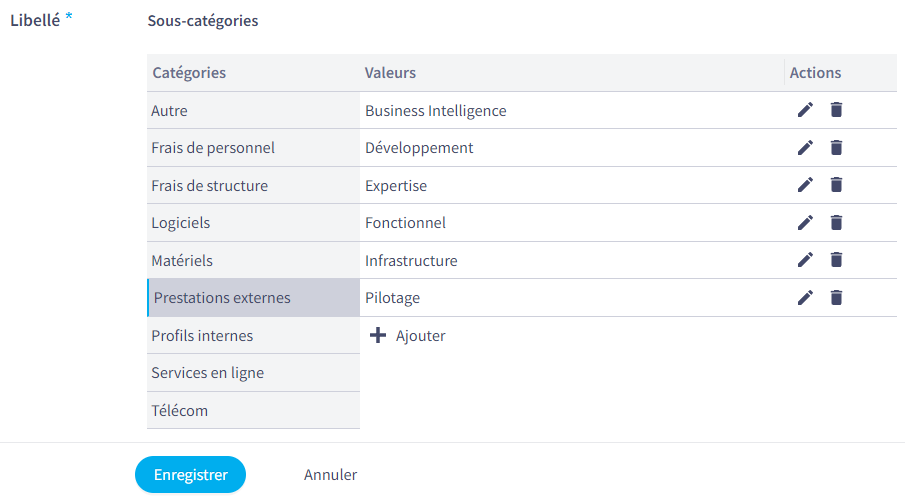Cancel with the Annuler link

(x=330, y=474)
